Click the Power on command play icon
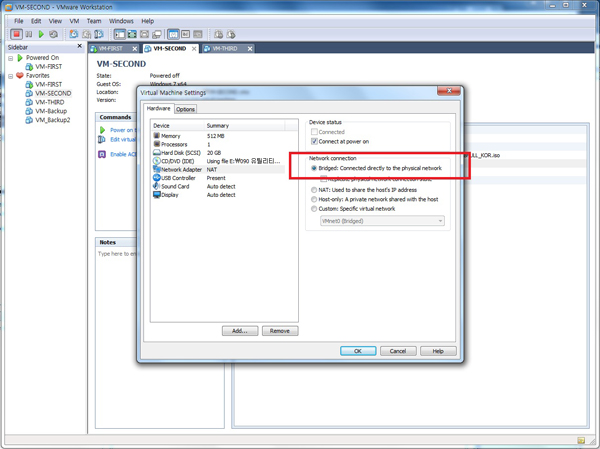The height and width of the screenshot is (449, 600). (x=102, y=130)
